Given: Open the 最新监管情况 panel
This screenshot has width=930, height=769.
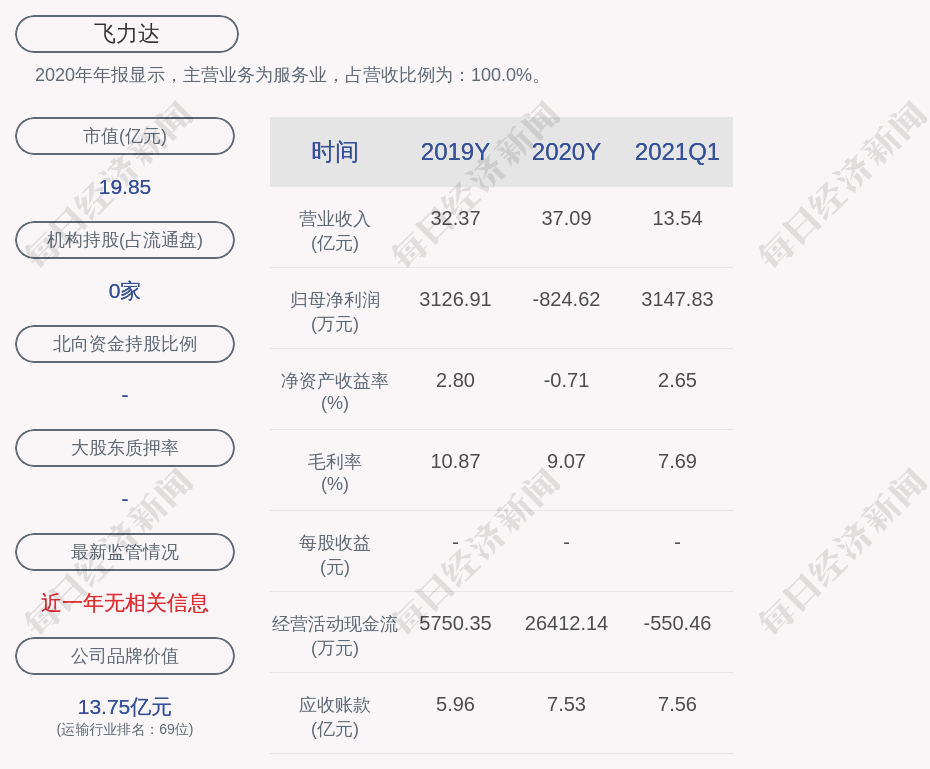Looking at the screenshot, I should (125, 552).
